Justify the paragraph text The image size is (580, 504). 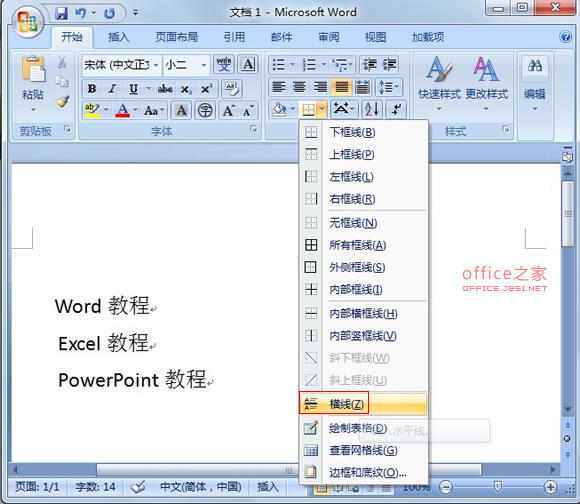[x=341, y=87]
